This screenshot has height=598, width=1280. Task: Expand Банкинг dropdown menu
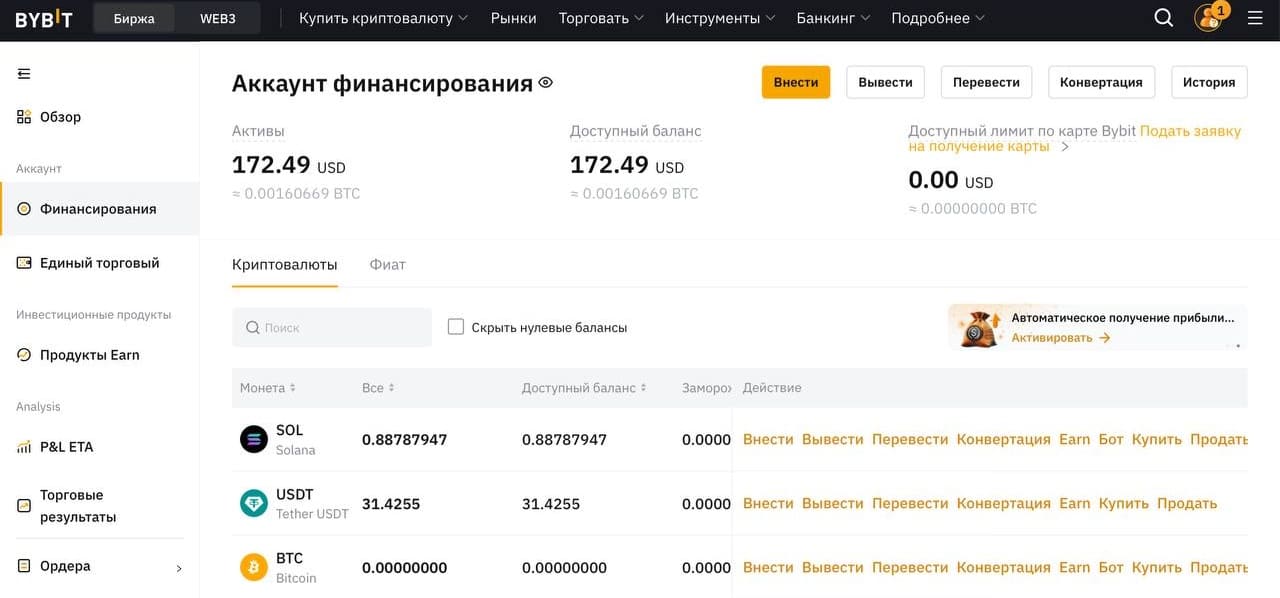pyautogui.click(x=833, y=18)
